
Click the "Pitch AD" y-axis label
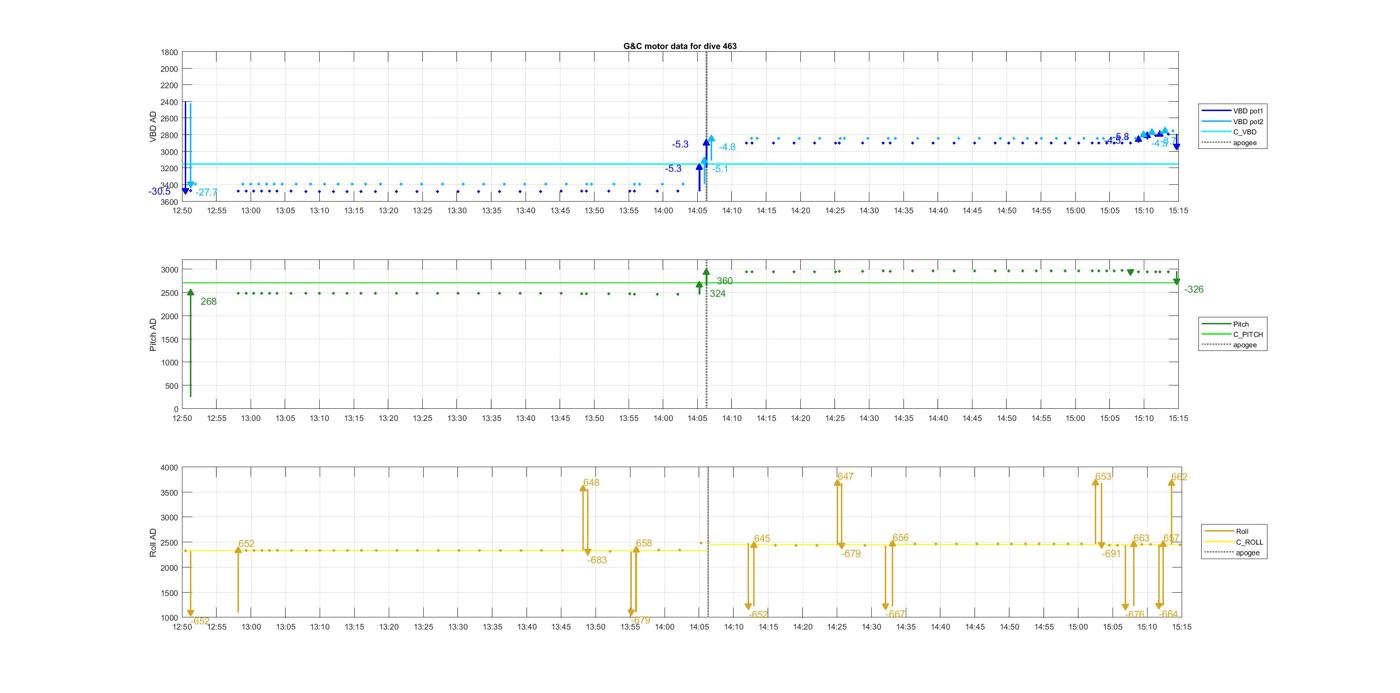tap(154, 334)
